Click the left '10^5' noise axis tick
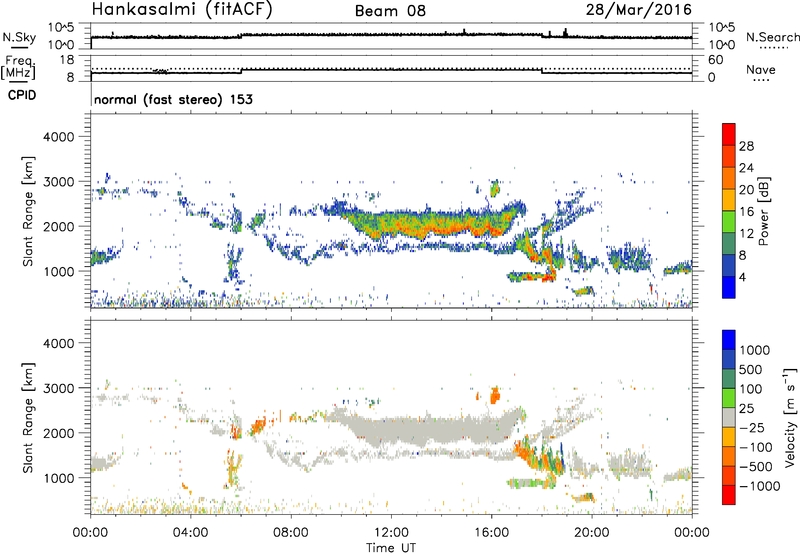This screenshot has height=554, width=800. click(x=61, y=28)
